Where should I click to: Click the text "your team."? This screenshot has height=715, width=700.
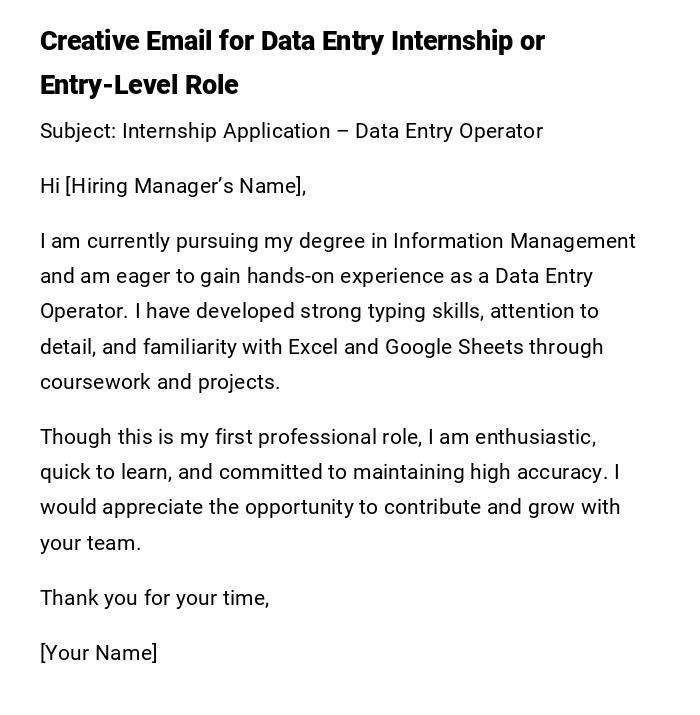90,543
